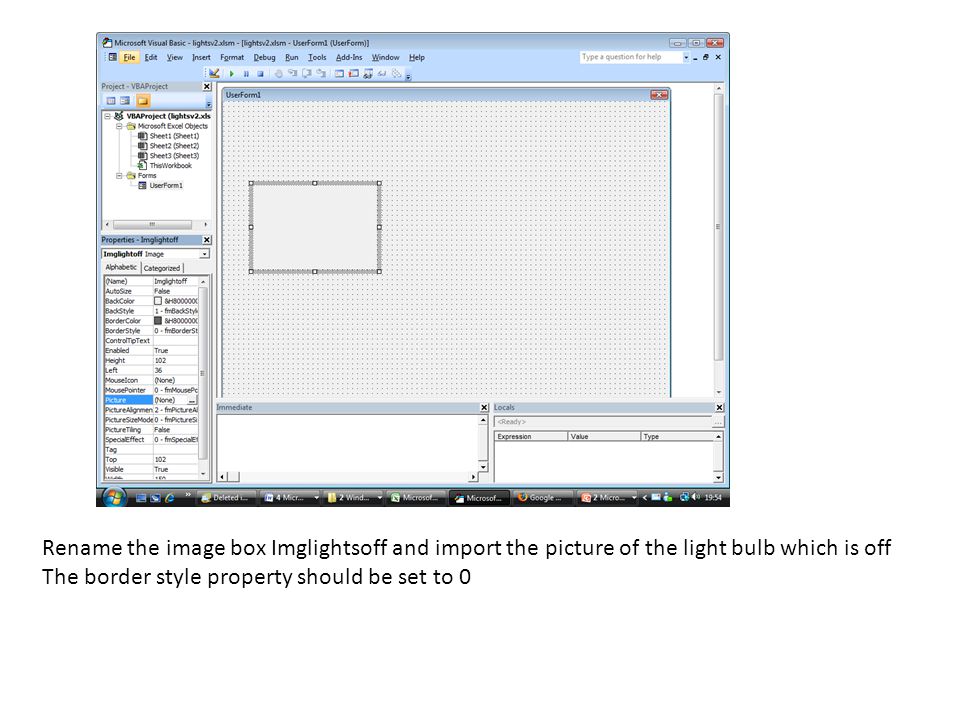The height and width of the screenshot is (720, 960).
Task: Click the Call Stack toolbar icon
Action: point(396,73)
